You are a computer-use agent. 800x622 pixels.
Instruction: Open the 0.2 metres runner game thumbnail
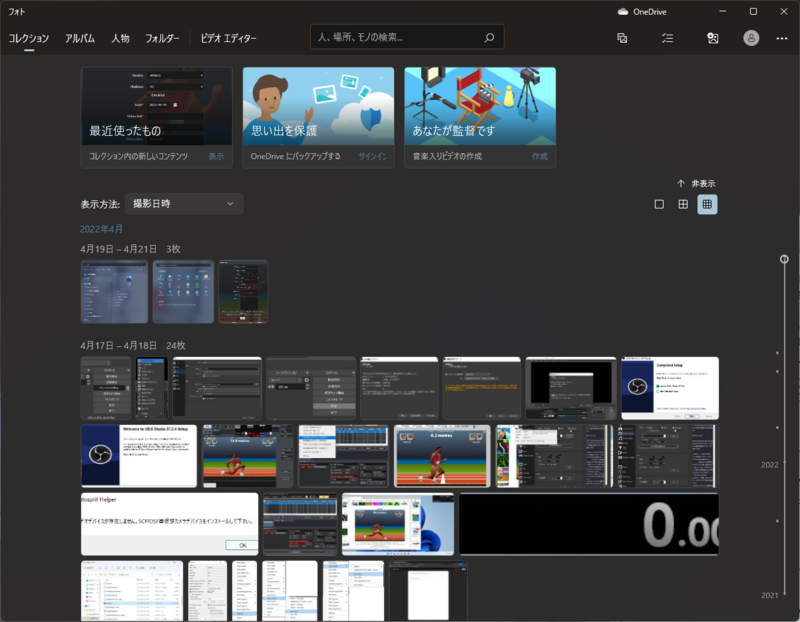tap(442, 456)
